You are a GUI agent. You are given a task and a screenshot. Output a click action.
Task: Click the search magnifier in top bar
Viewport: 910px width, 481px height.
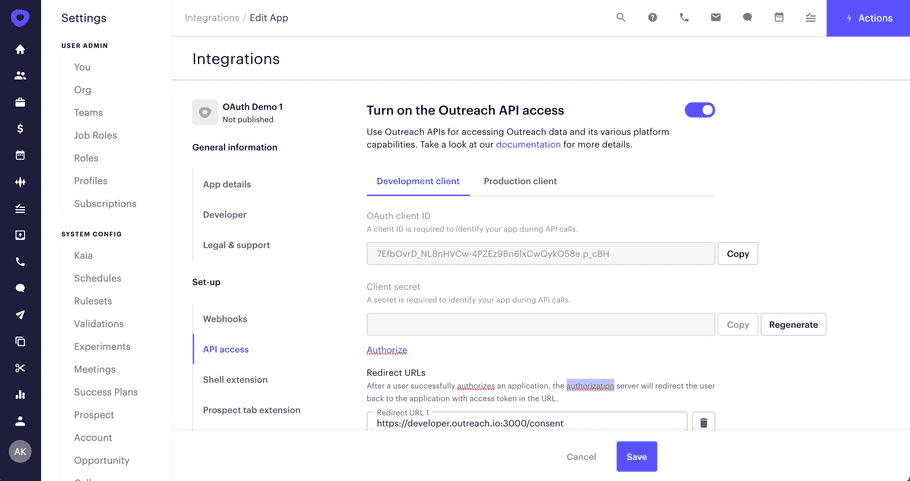(x=621, y=18)
